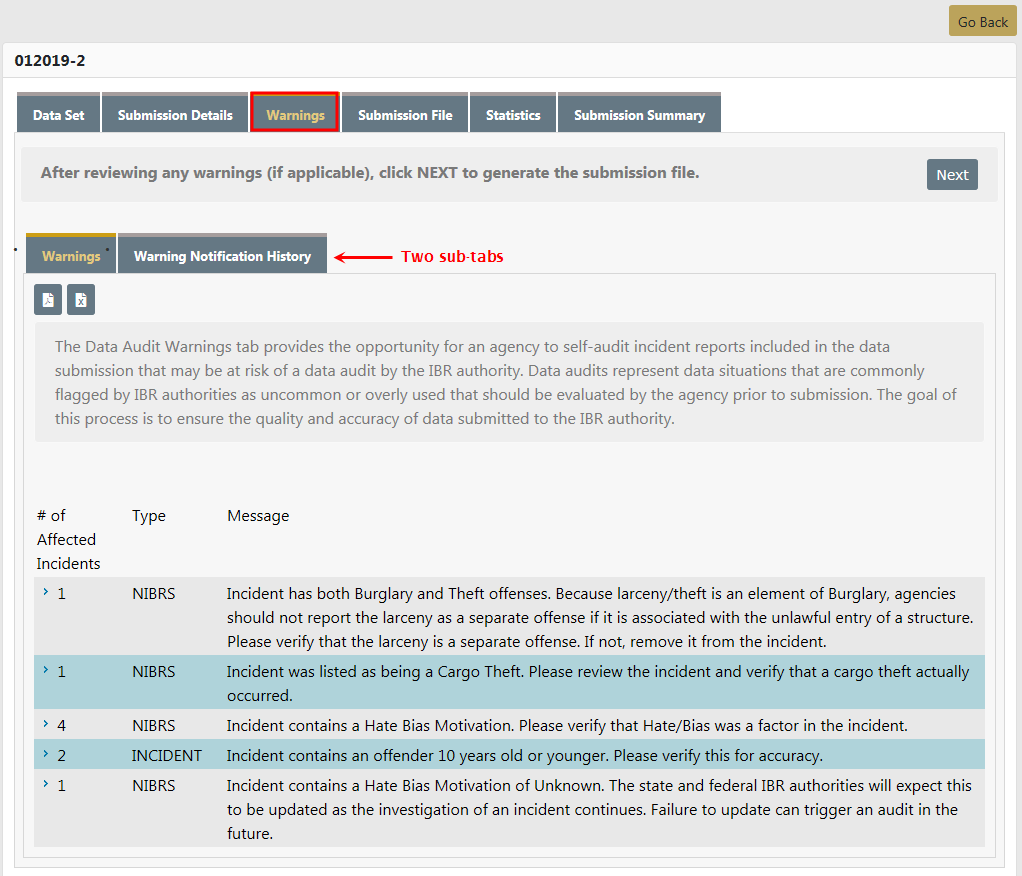Open the Data Set tab

click(x=59, y=115)
